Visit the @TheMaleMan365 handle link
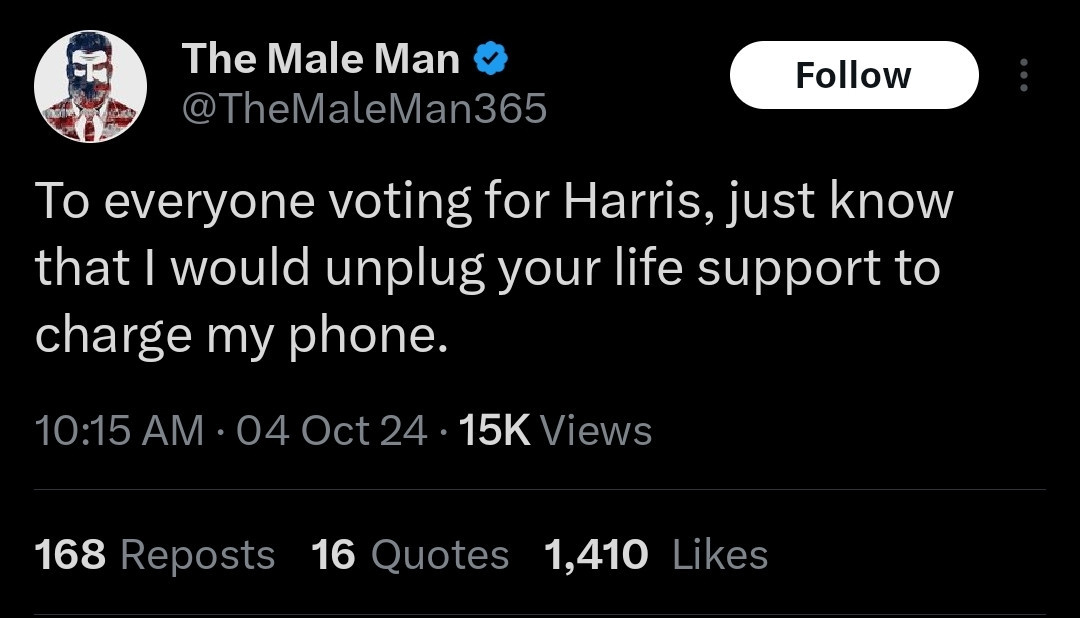Viewport: 1080px width, 618px height. point(364,109)
